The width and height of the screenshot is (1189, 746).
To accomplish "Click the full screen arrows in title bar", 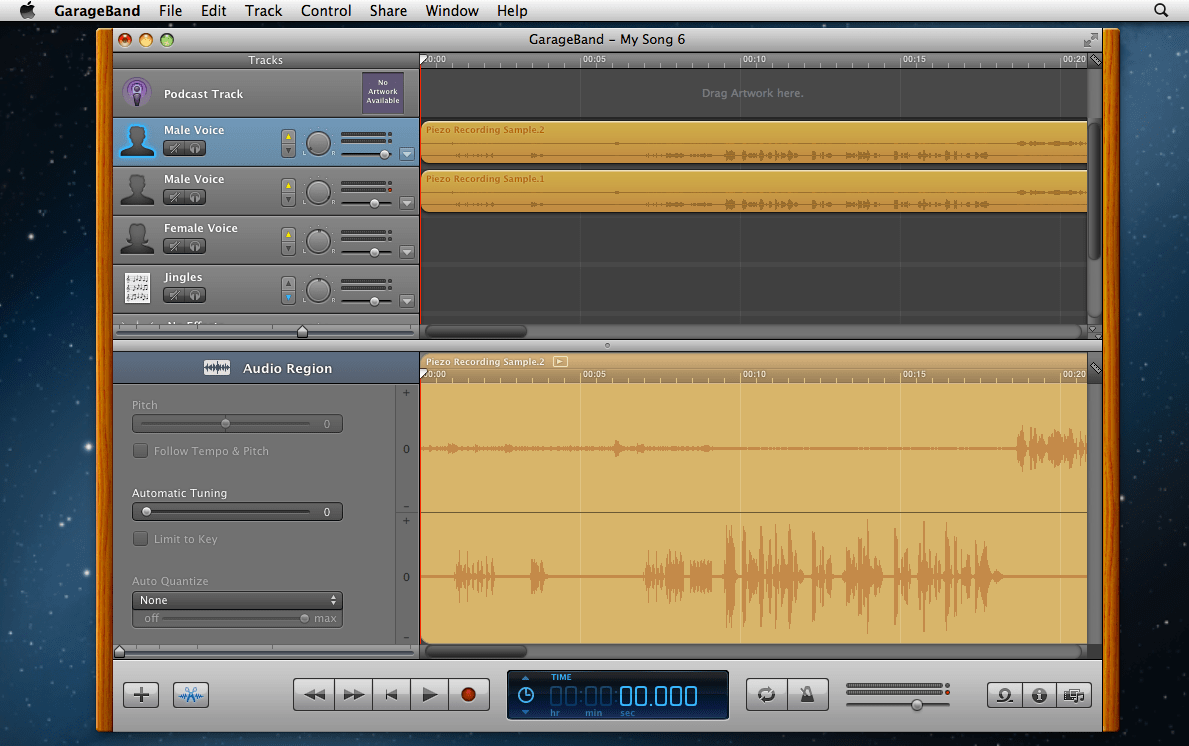I will click(x=1090, y=39).
